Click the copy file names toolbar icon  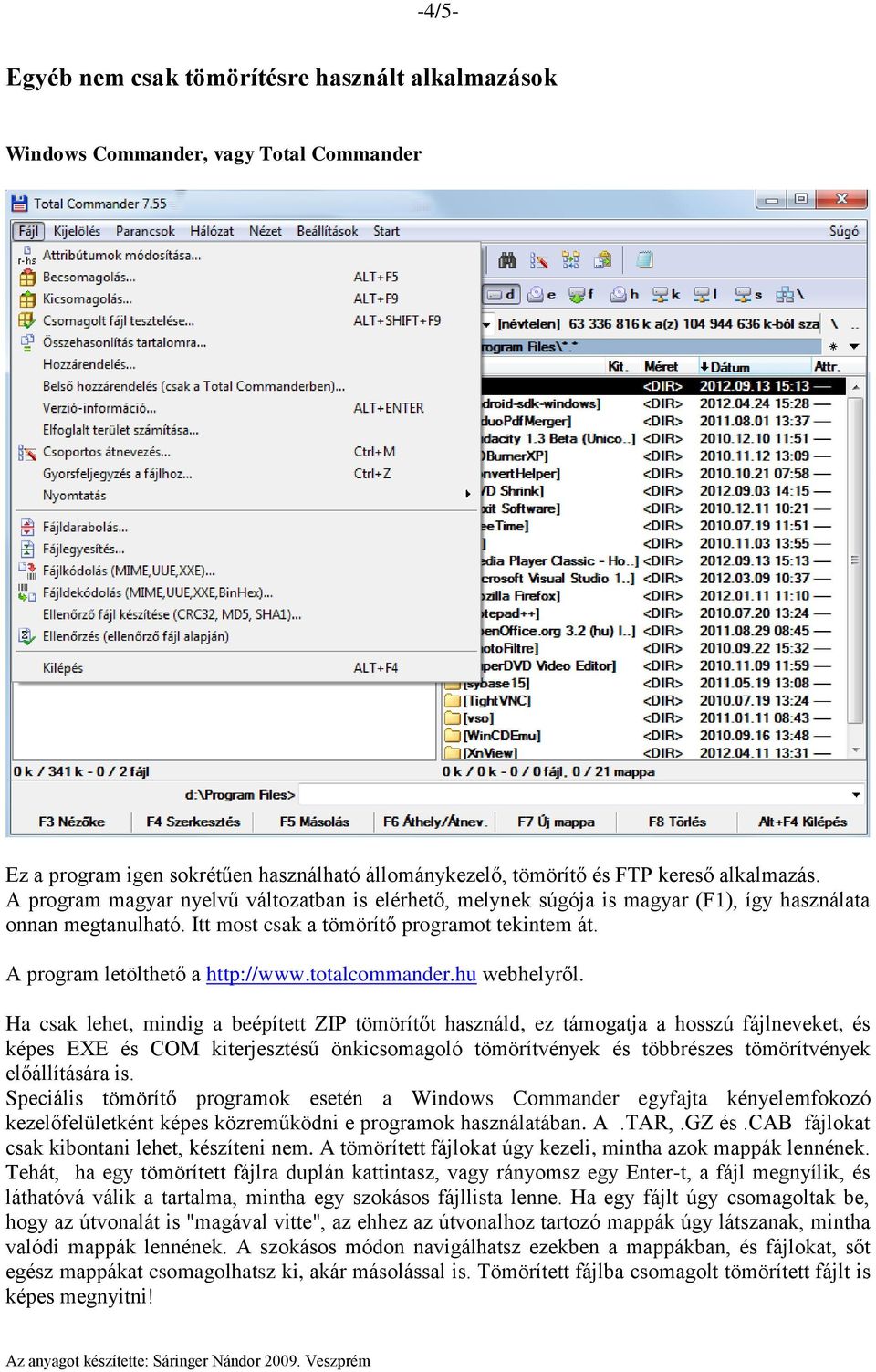pyautogui.click(x=603, y=260)
